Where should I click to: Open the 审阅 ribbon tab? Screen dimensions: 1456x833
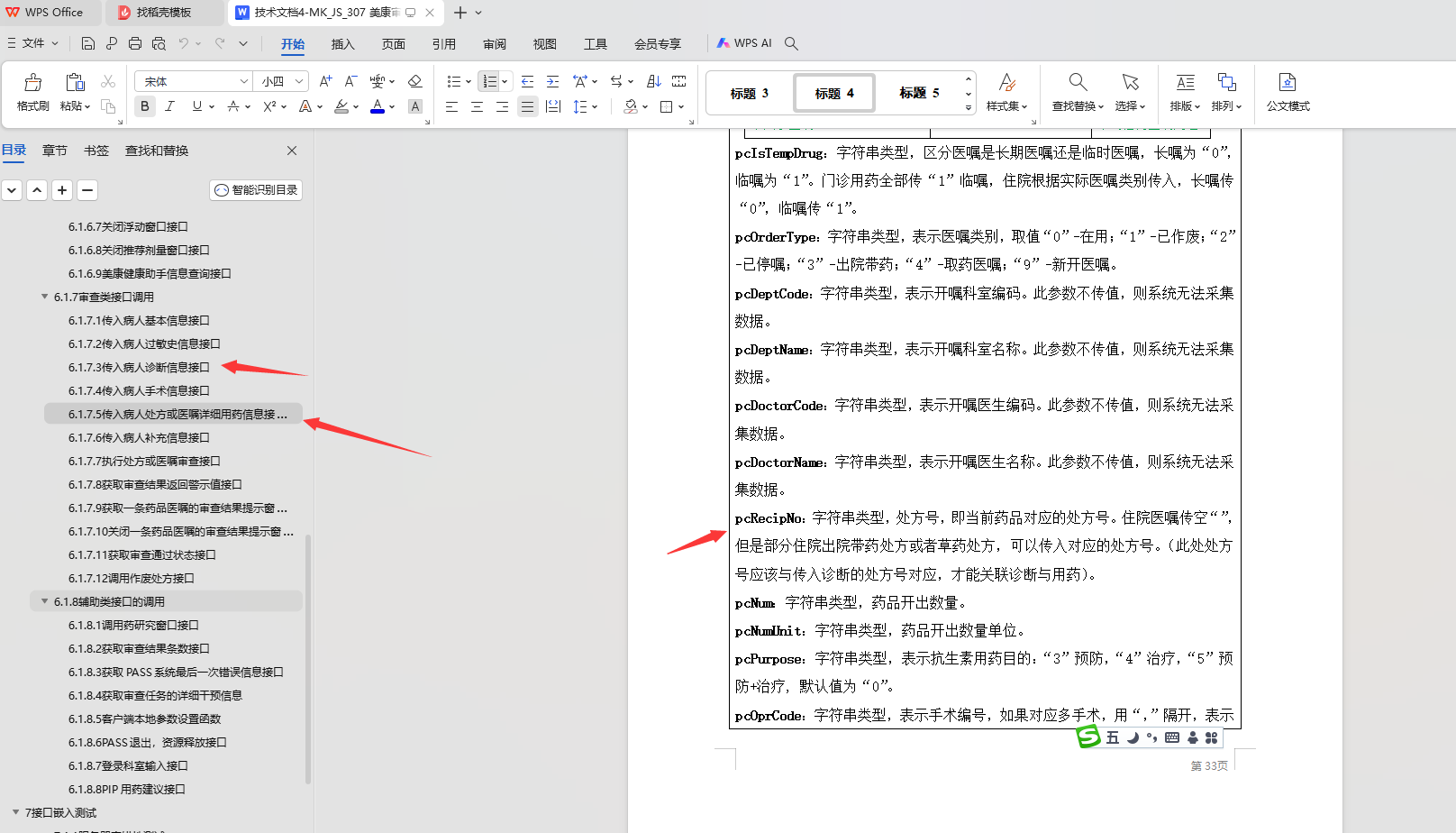(x=495, y=44)
